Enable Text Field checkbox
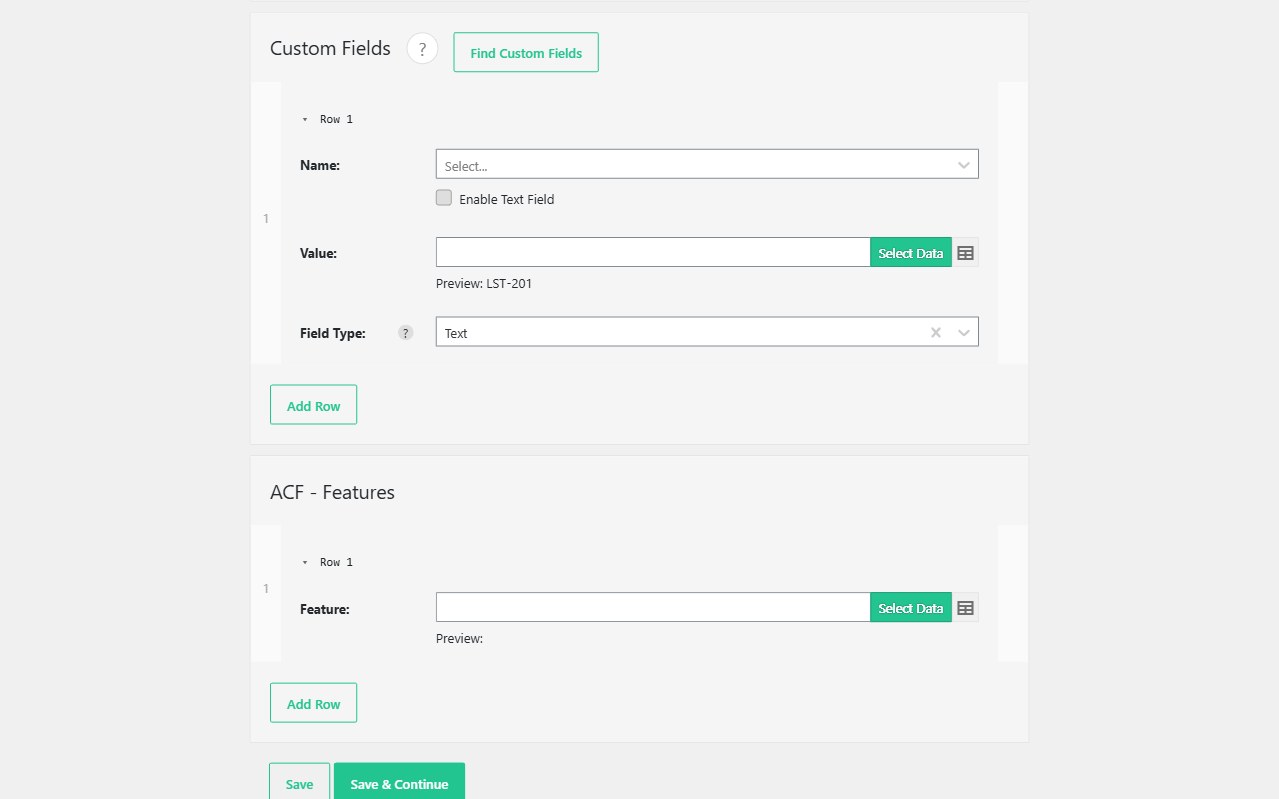The image size is (1279, 799). click(x=444, y=198)
